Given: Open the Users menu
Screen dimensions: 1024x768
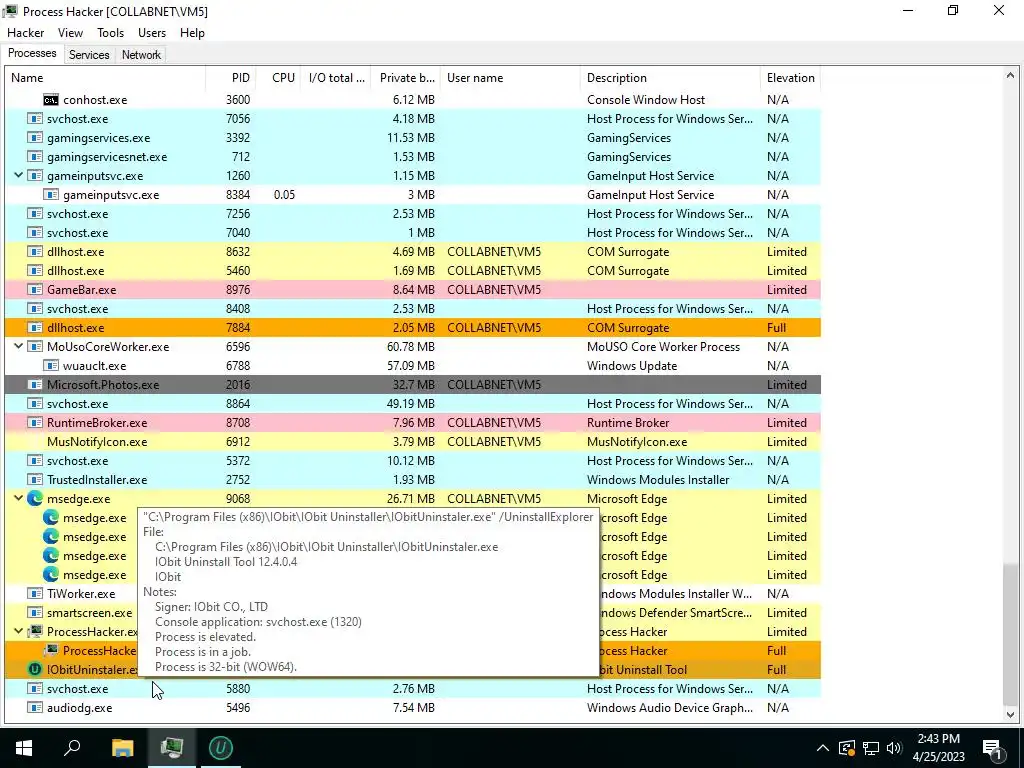Looking at the screenshot, I should (152, 33).
